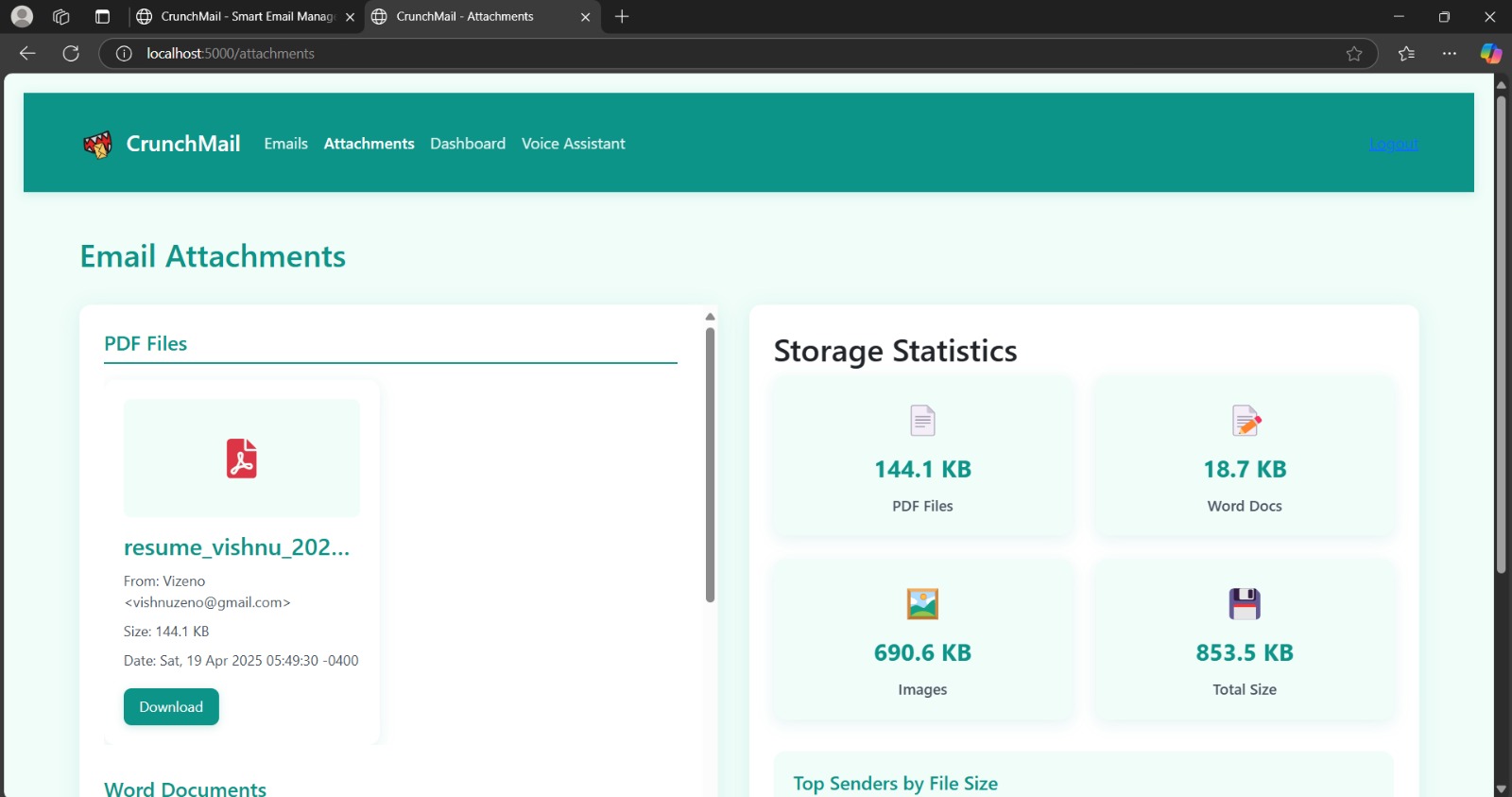Open the Dashboard nav item
1512x797 pixels.
click(x=468, y=144)
